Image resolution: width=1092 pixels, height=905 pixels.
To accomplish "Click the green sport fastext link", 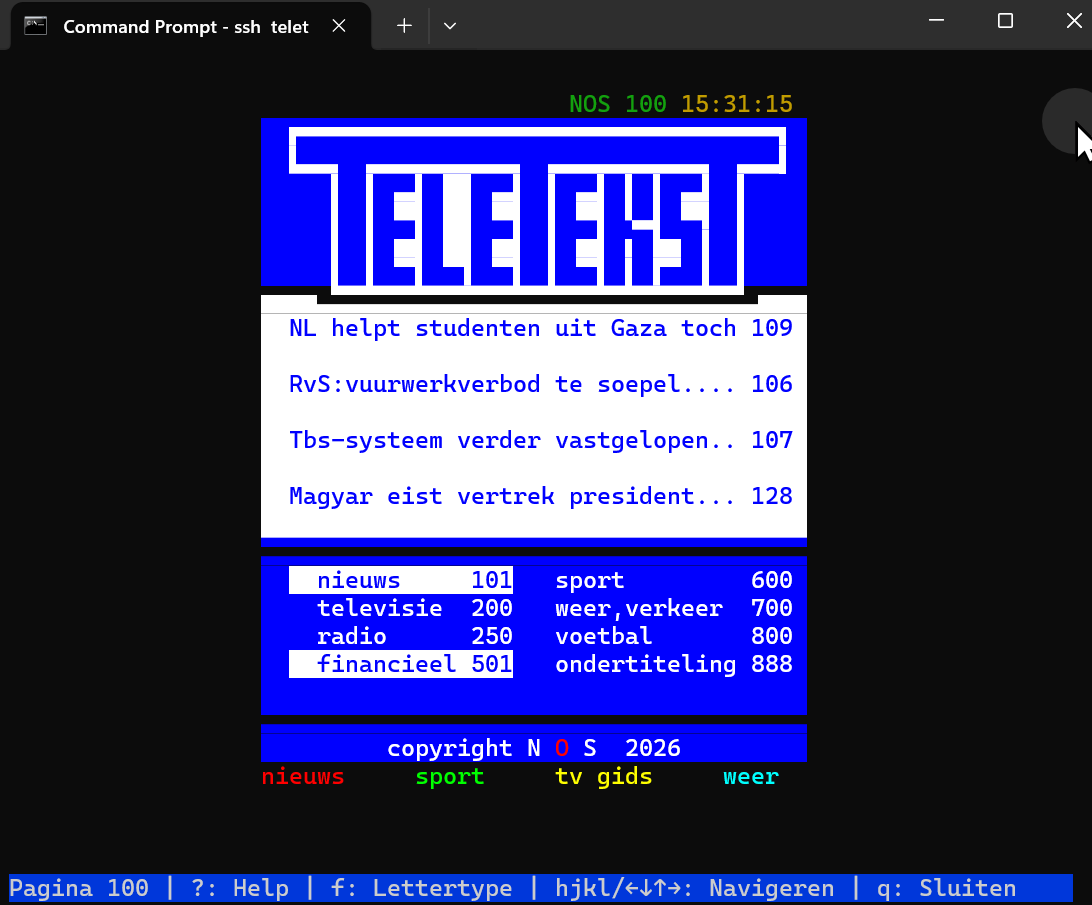I will [x=450, y=777].
